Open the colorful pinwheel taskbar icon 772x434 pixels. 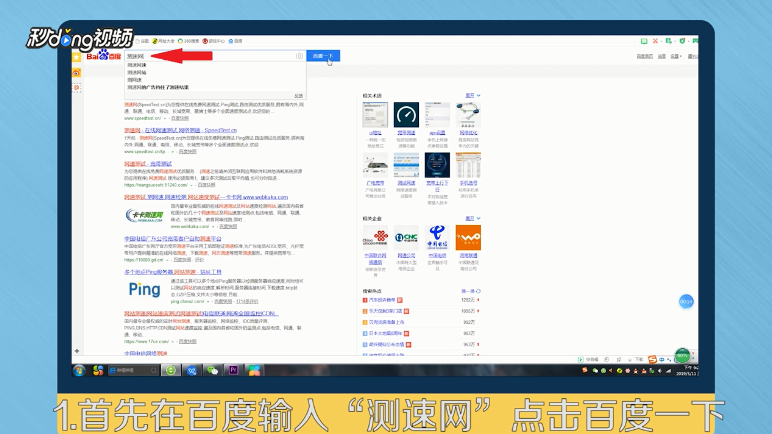tap(254, 370)
